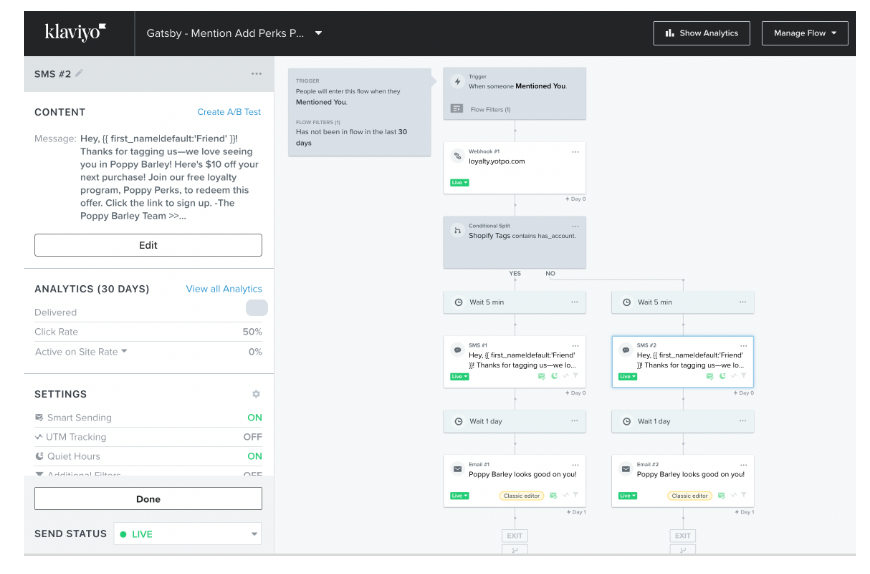Open YES branch Wait 5 min ellipsis
Viewport: 870px width, 574px height.
tap(574, 302)
